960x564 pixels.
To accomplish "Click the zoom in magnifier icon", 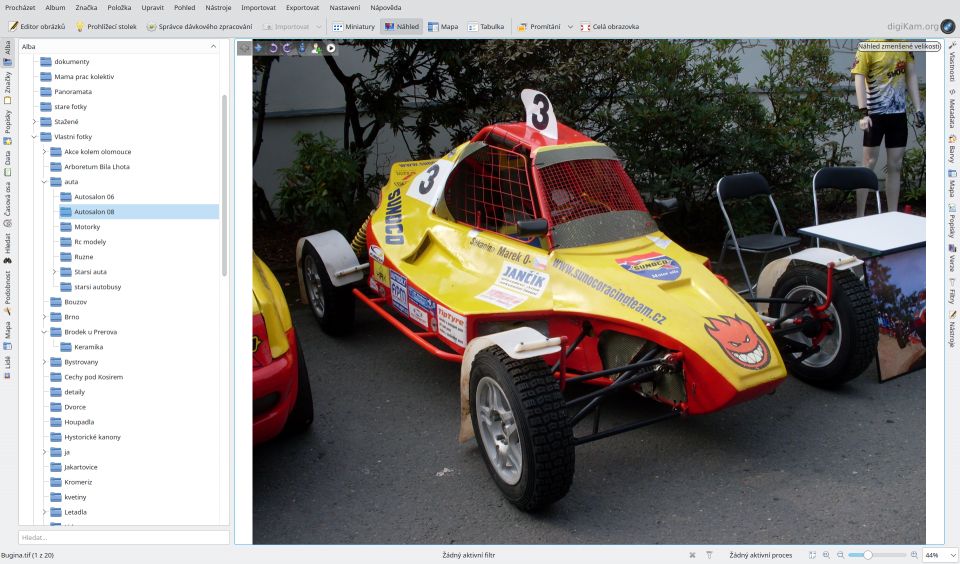I will (914, 555).
